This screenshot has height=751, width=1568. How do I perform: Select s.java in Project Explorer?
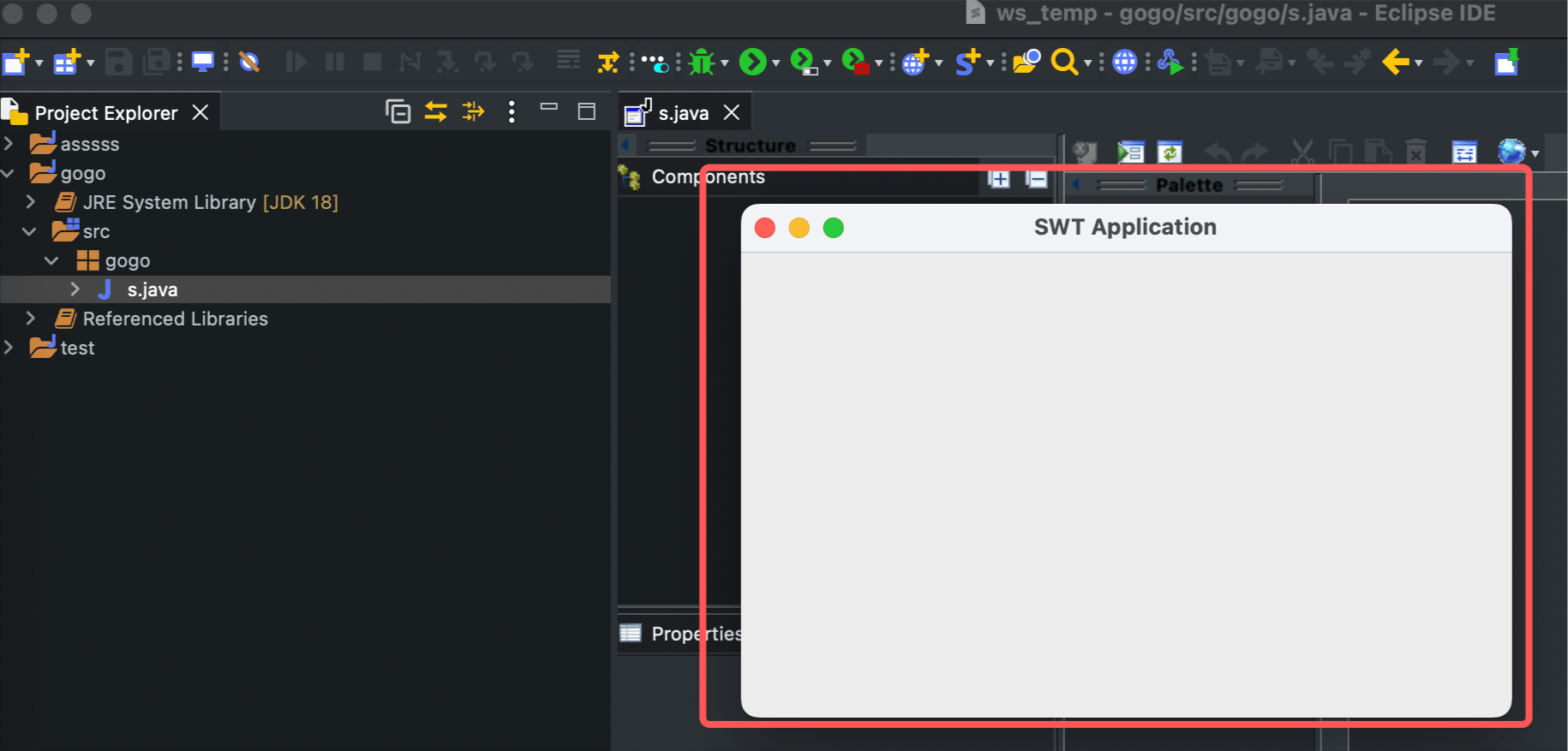tap(152, 289)
